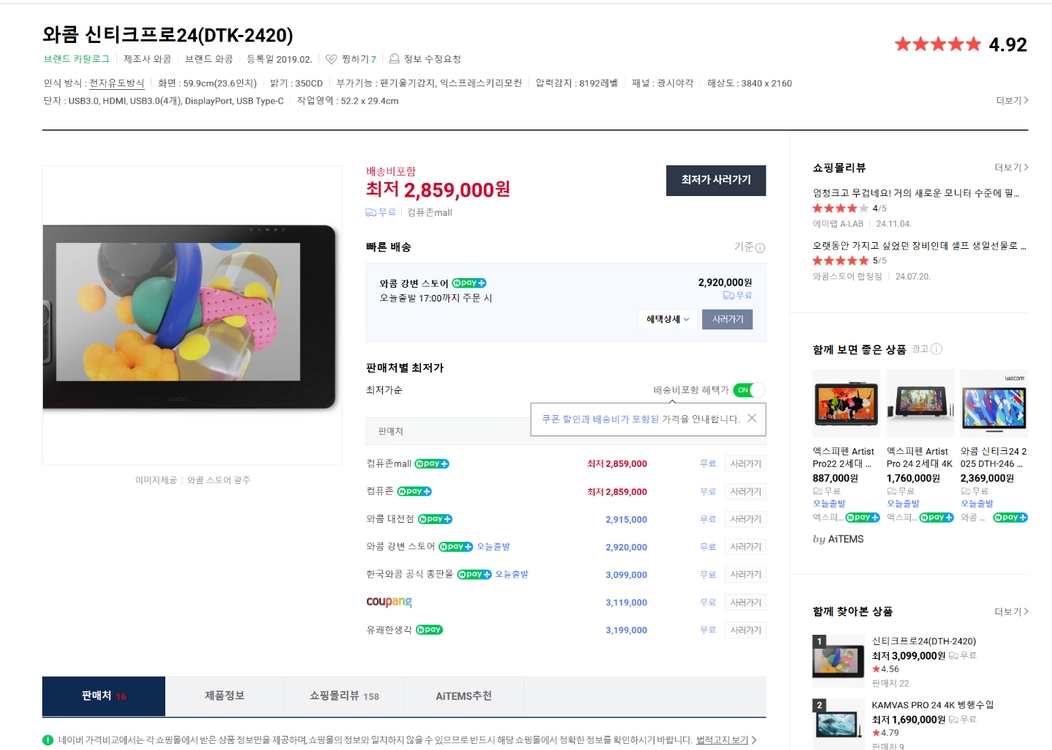This screenshot has height=750, width=1052.
Task: Open the 브랜드 카탈로그 link
Action: [76, 59]
